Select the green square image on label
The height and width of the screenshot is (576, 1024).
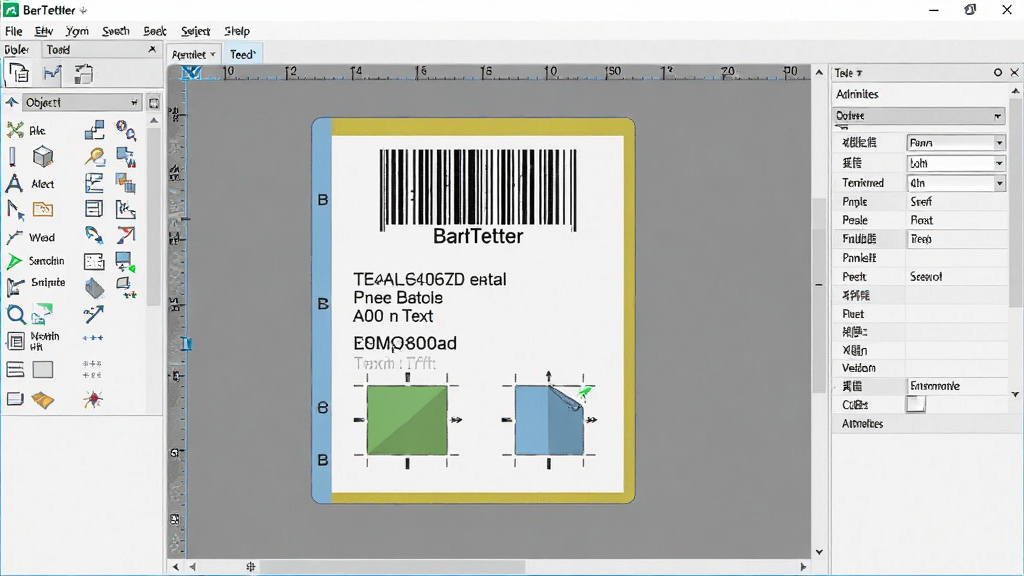click(407, 420)
